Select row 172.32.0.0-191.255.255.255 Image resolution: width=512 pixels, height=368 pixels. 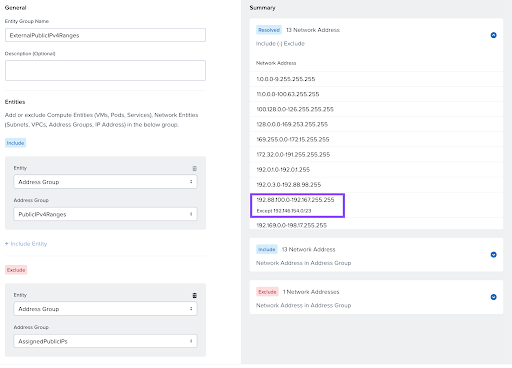pos(376,154)
